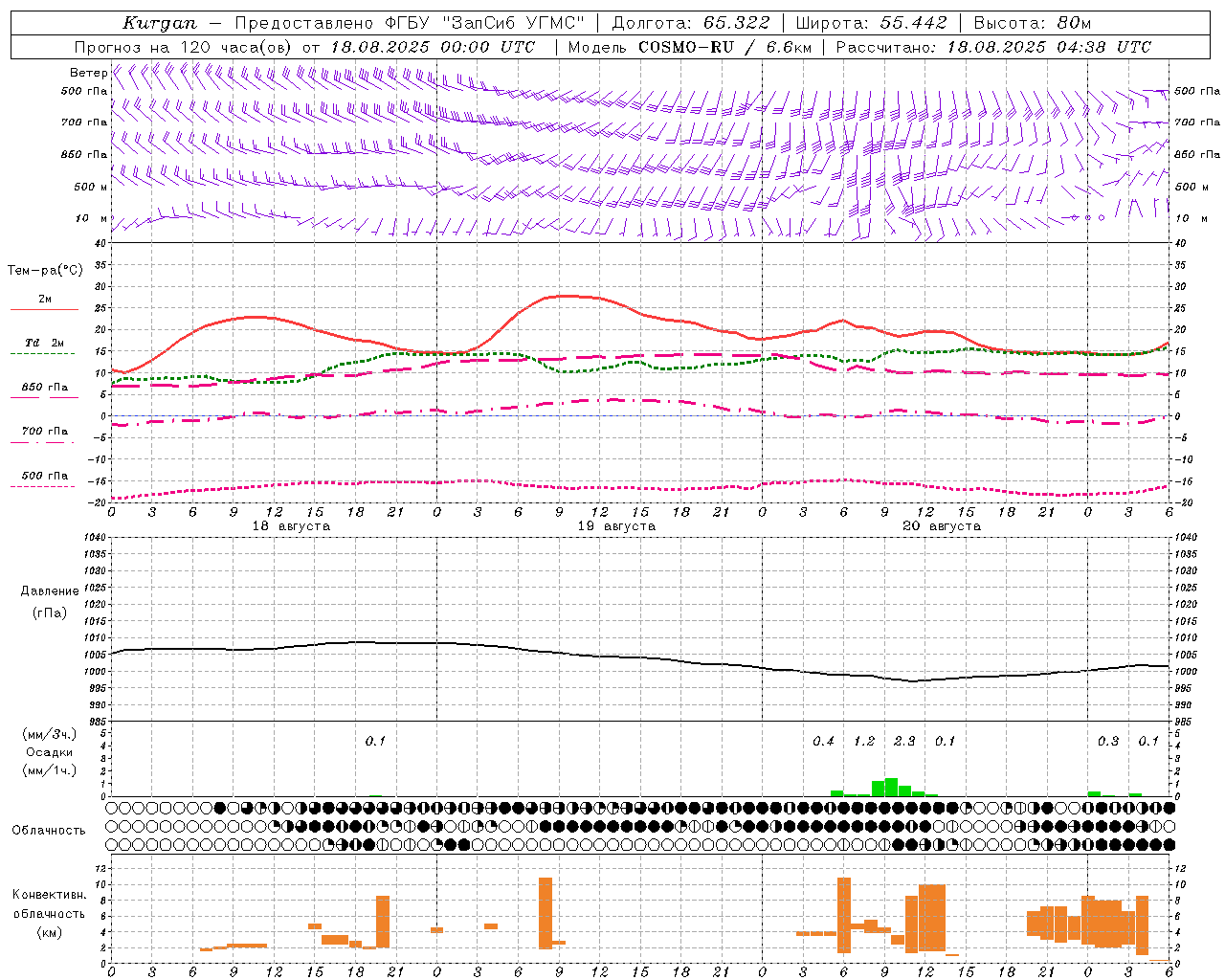The width and height of the screenshot is (1225, 980).
Task: Click the "Давление" pressure panel label
Action: pos(49,591)
